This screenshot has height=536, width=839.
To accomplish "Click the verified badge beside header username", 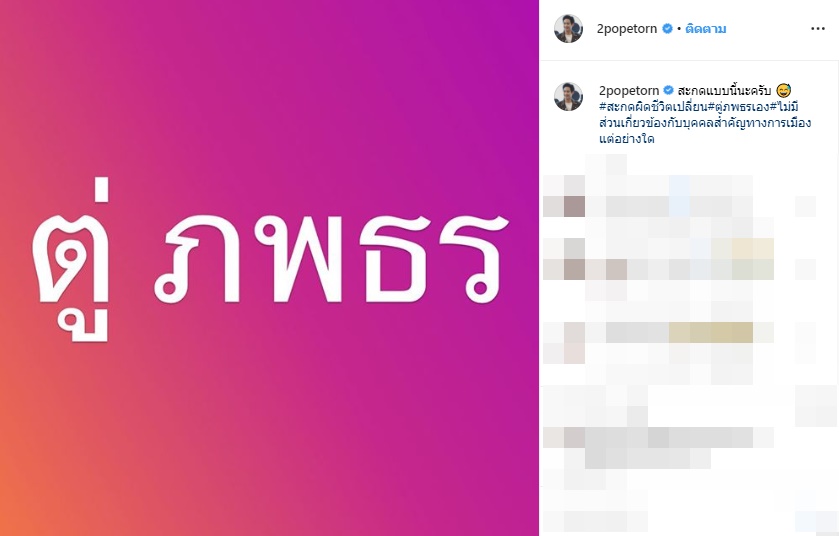I will click(x=667, y=28).
